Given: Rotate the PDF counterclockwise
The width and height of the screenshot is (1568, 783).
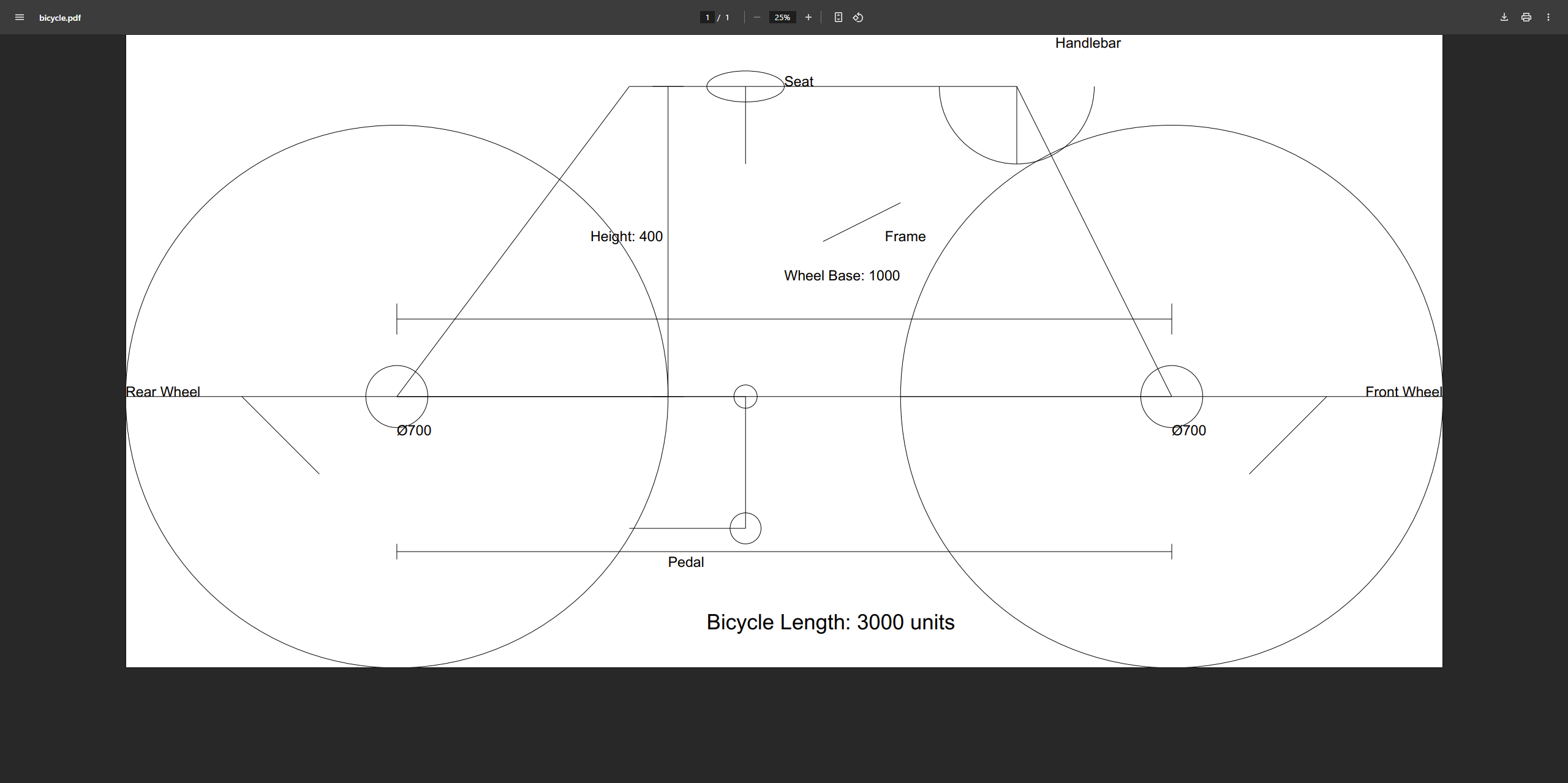Looking at the screenshot, I should tap(858, 17).
